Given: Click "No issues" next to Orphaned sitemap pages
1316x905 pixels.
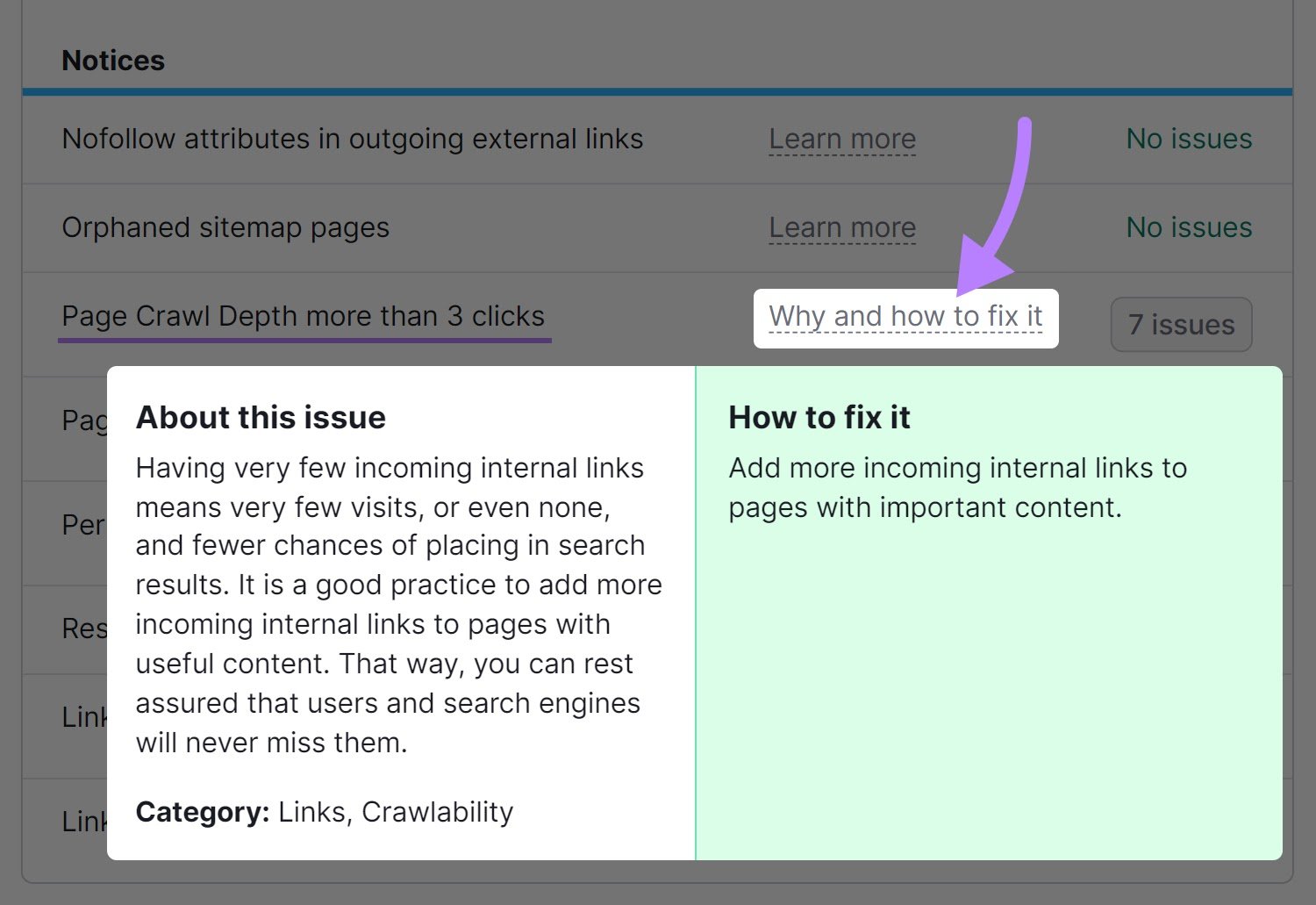Looking at the screenshot, I should click(x=1188, y=227).
